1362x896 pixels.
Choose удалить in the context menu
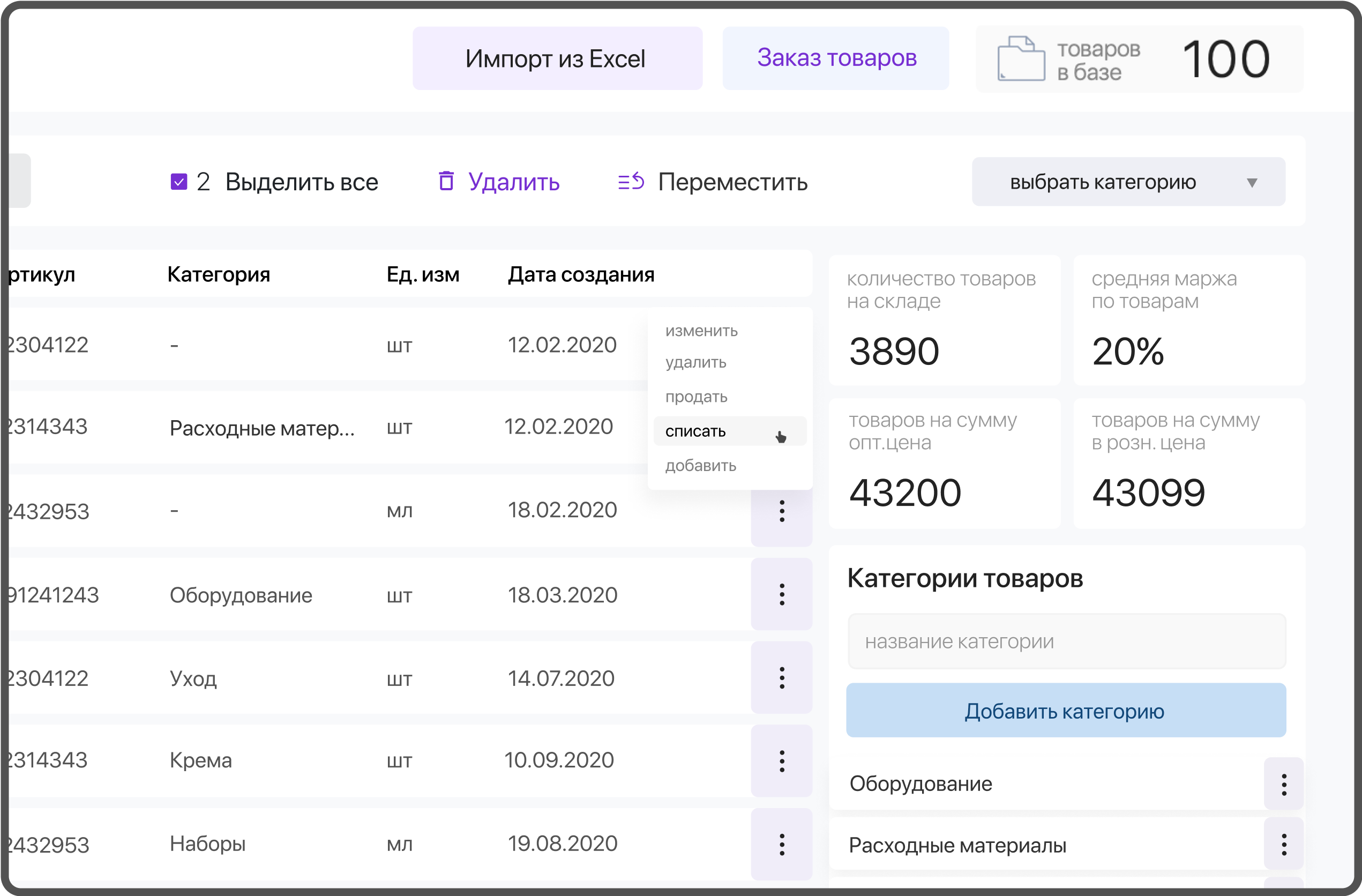(695, 362)
